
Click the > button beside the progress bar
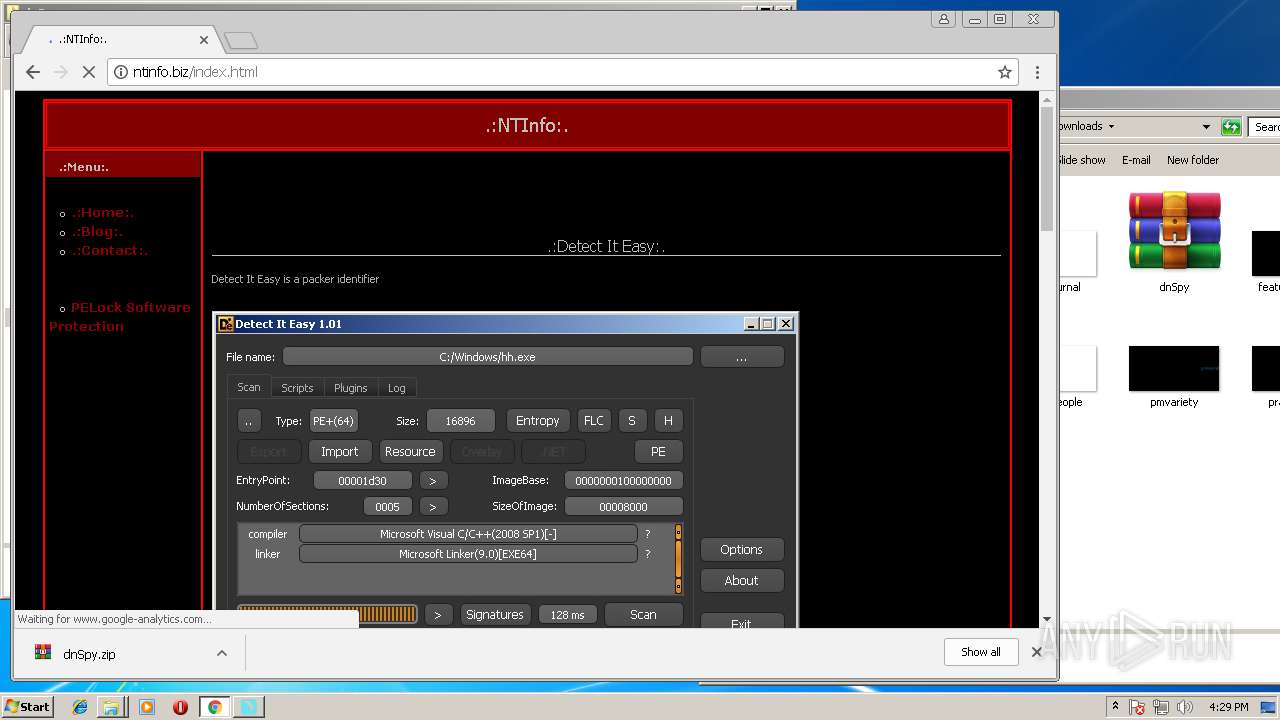click(x=437, y=615)
